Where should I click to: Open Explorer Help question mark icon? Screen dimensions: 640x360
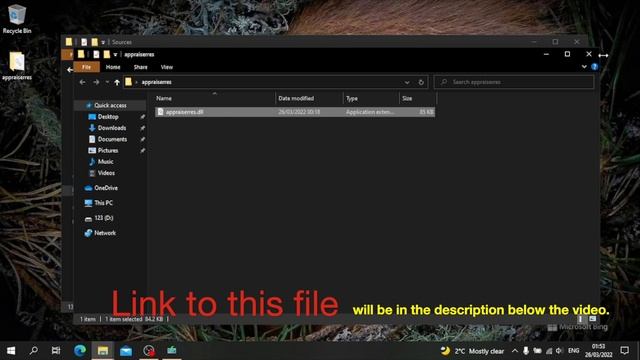[594, 67]
